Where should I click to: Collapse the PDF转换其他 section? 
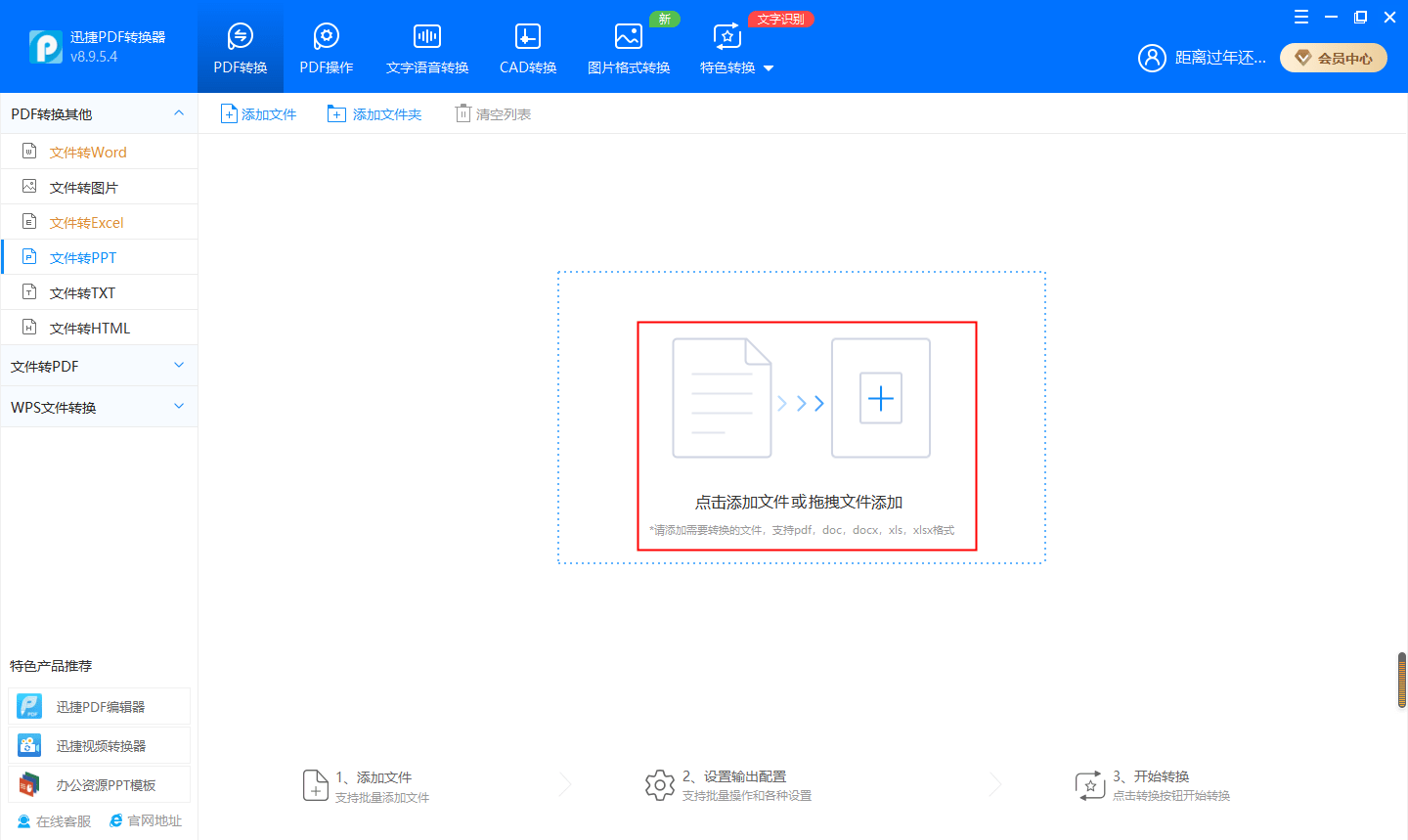(x=179, y=113)
